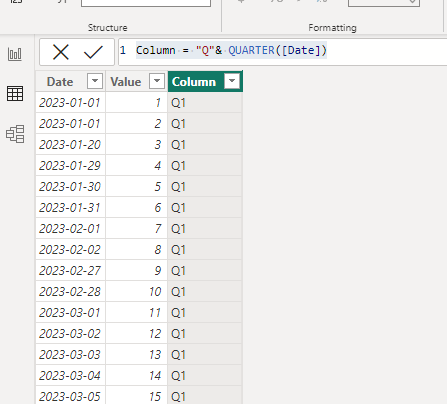The image size is (447, 404).
Task: Open the Report view icon
Action: [x=15, y=54]
